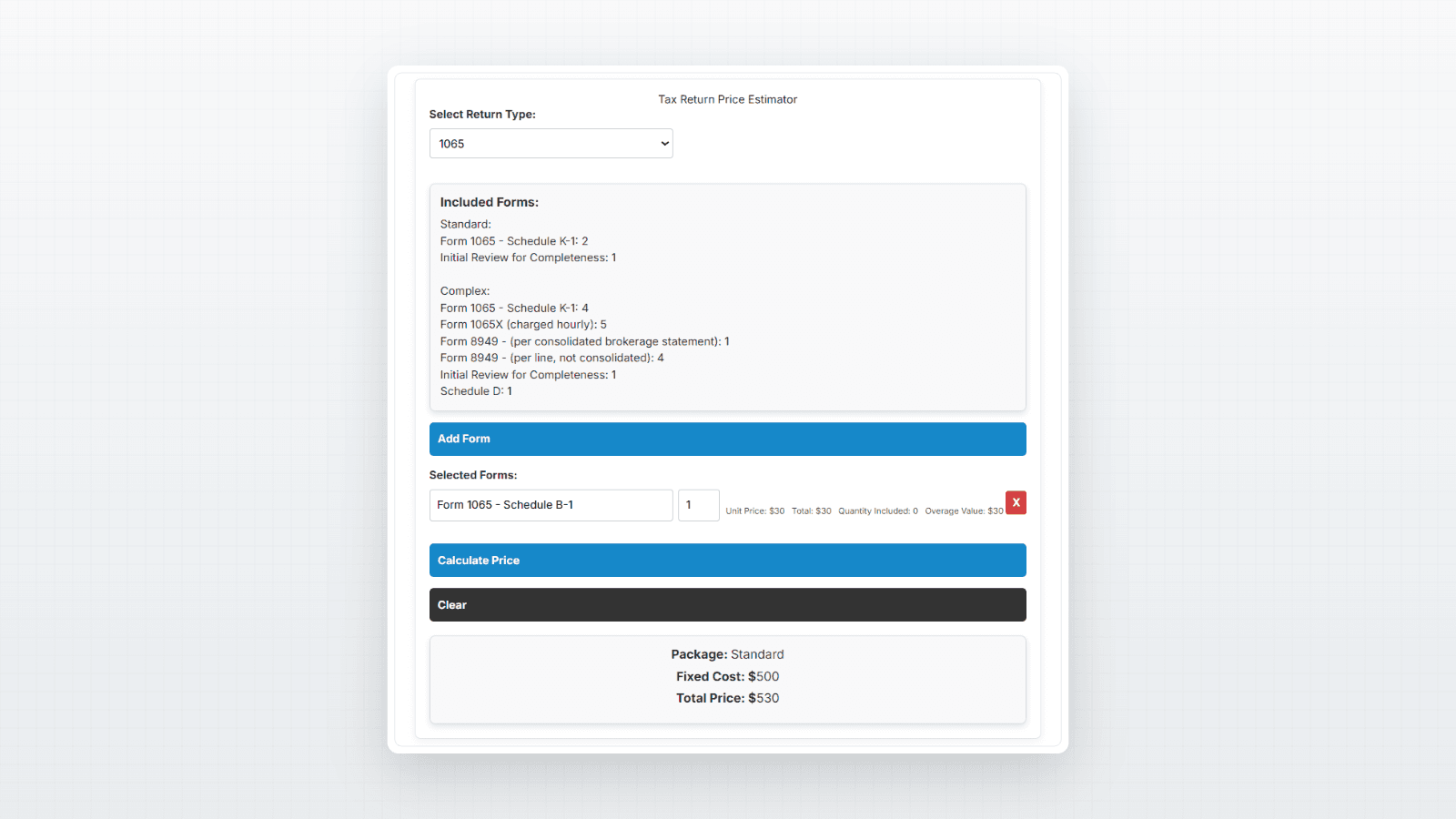1456x819 pixels.
Task: Click the Clear button to reset selections
Action: coord(727,604)
